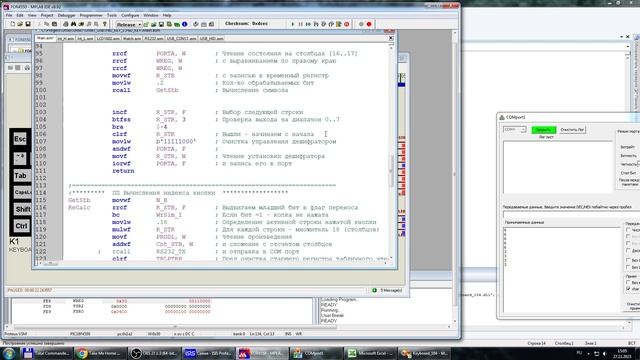Click the watch window horizontal scrollbar

(176, 327)
